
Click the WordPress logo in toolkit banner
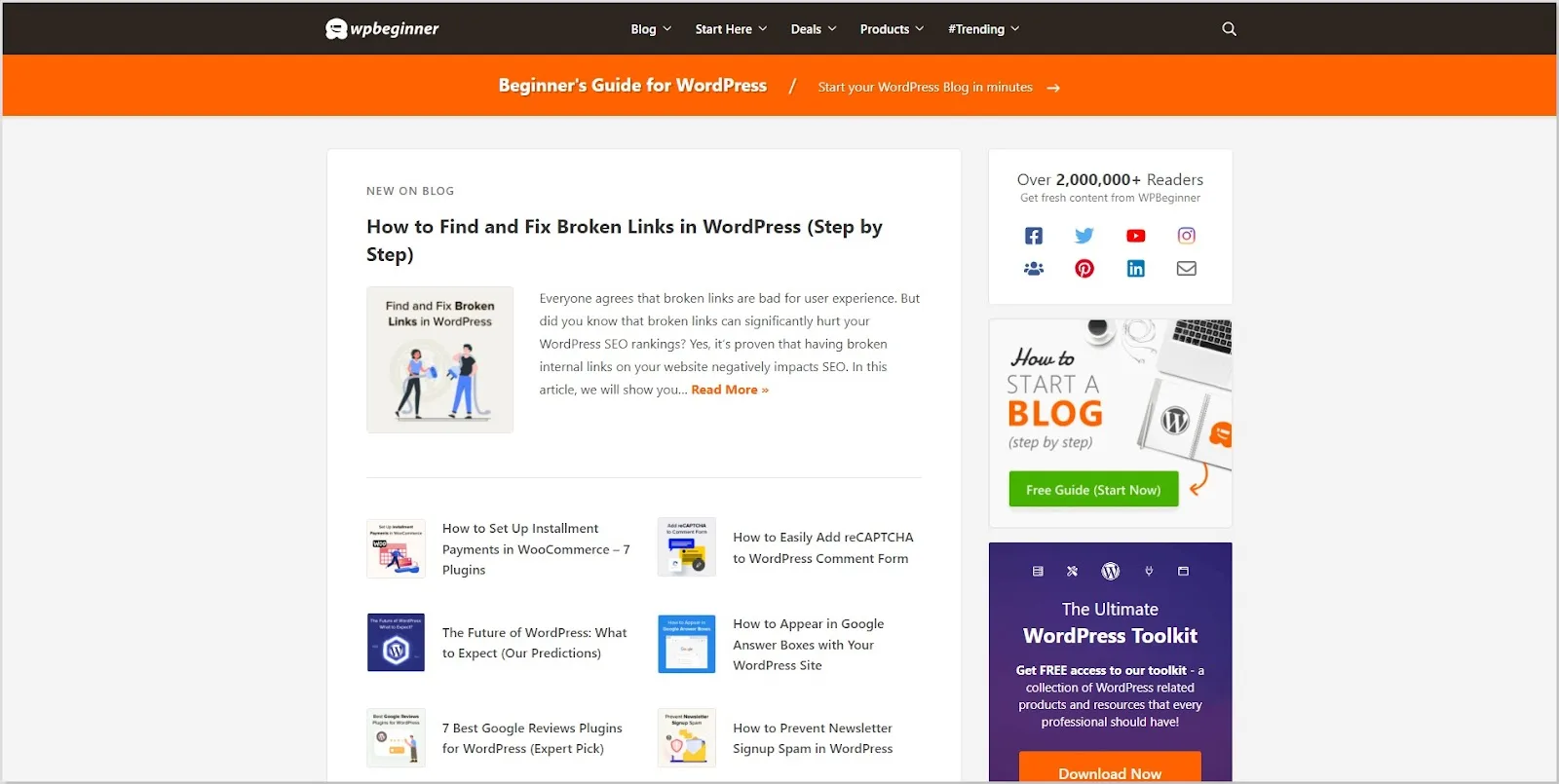point(1110,572)
